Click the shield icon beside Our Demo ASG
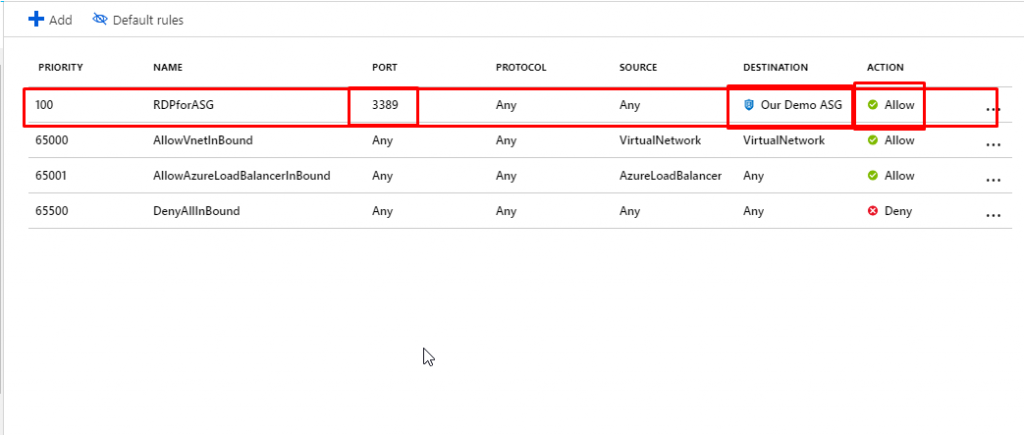 pyautogui.click(x=749, y=105)
